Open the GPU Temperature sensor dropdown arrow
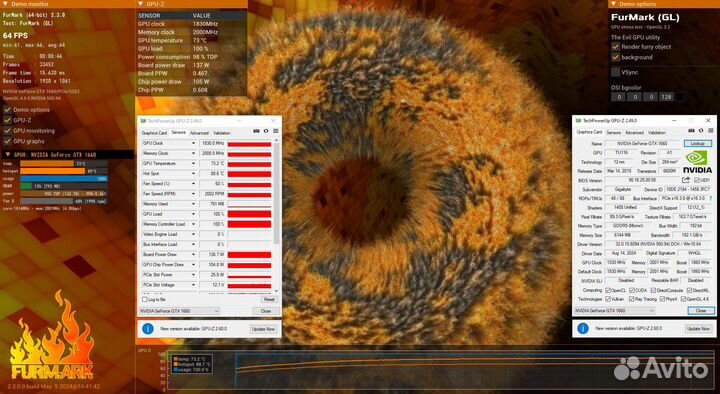Image resolution: width=720 pixels, height=394 pixels. pyautogui.click(x=193, y=163)
